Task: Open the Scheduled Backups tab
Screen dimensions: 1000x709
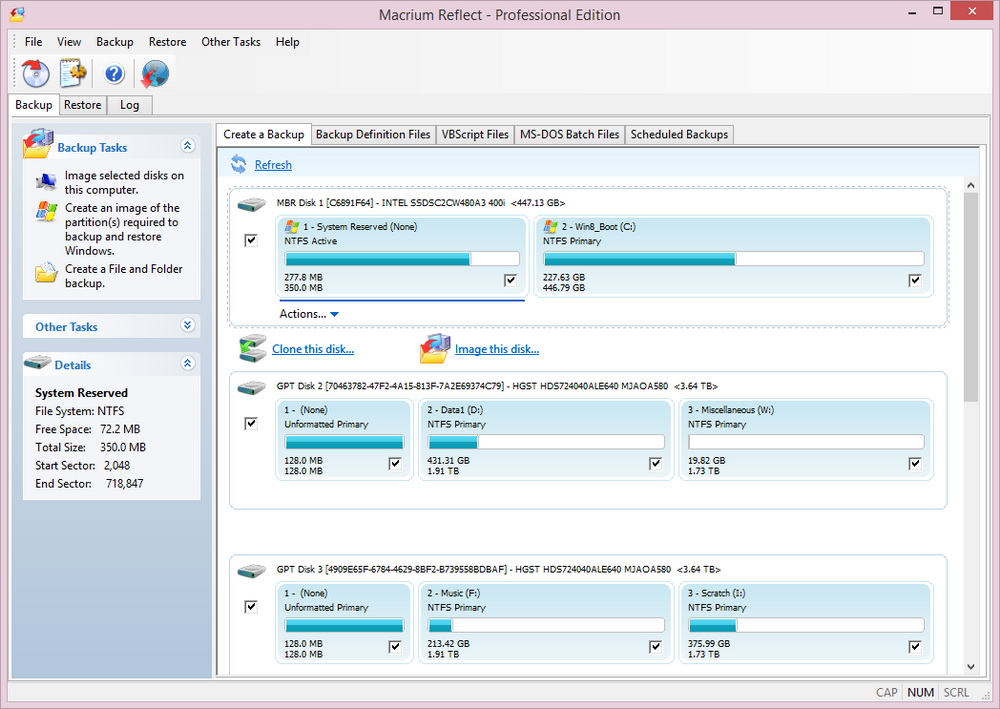Action: pyautogui.click(x=679, y=135)
